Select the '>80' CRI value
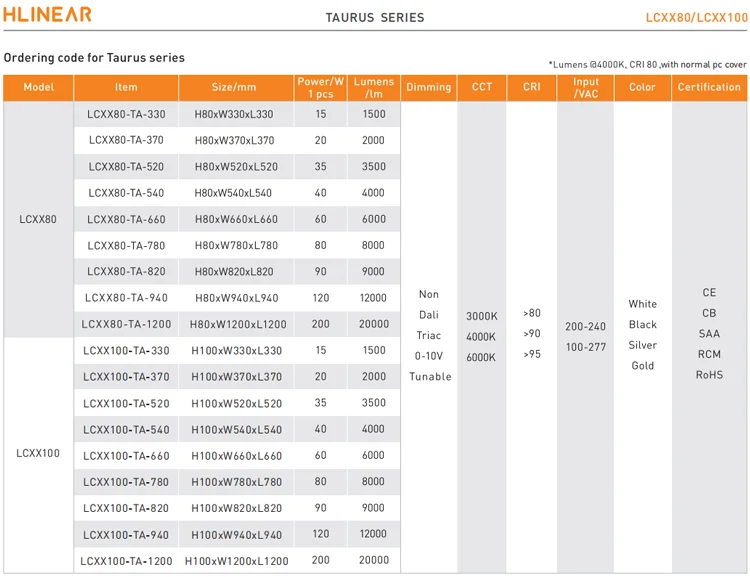This screenshot has height=577, width=750. pyautogui.click(x=532, y=313)
